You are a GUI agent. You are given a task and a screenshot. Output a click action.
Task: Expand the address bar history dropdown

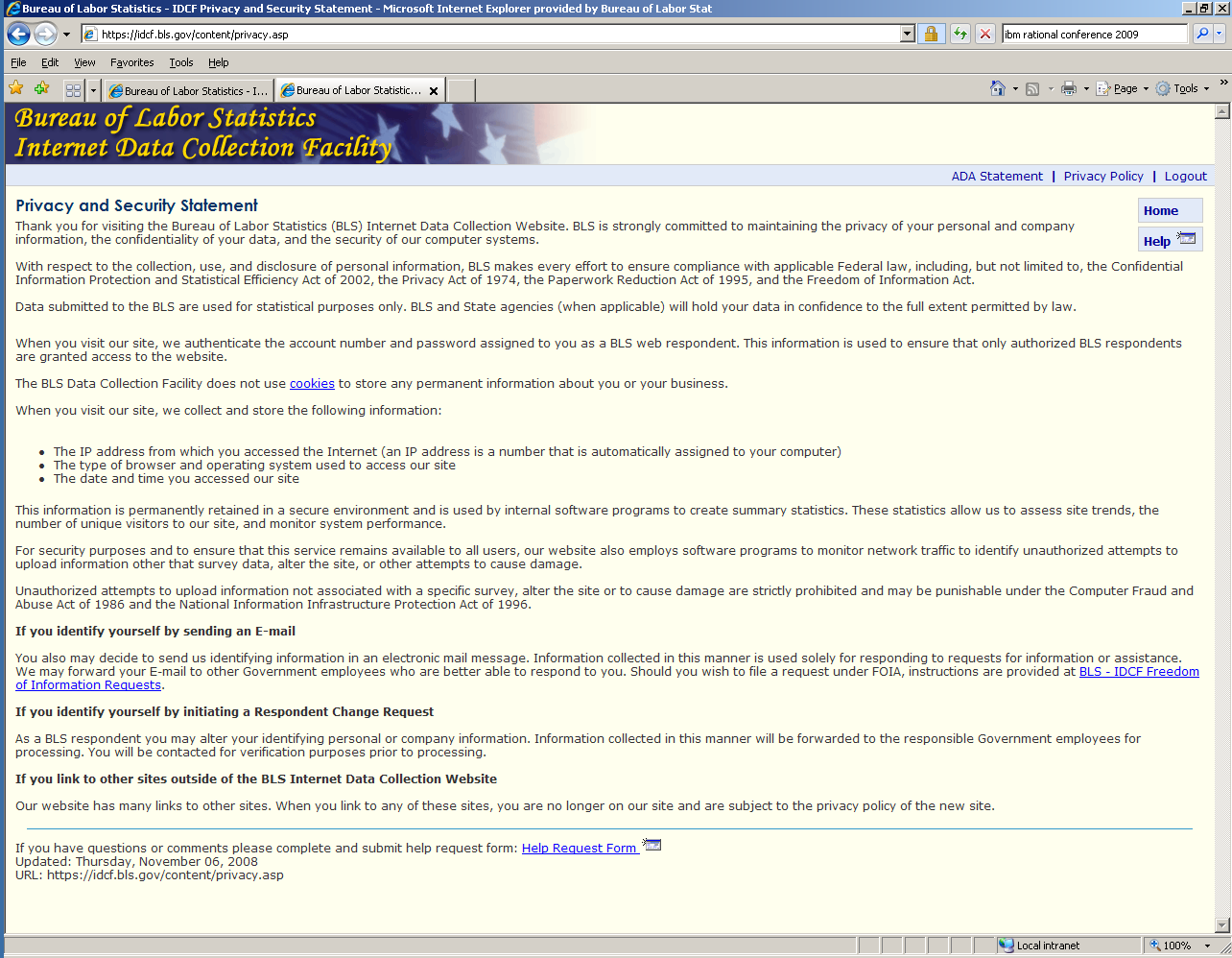[907, 34]
